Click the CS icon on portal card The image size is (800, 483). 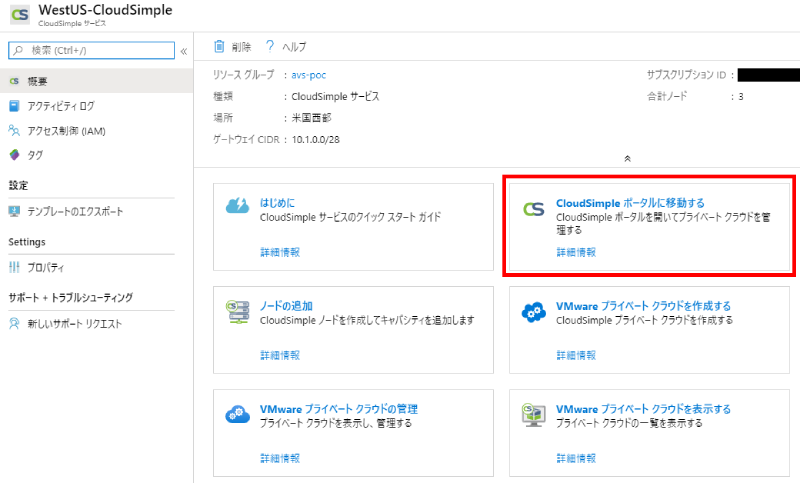pyautogui.click(x=534, y=209)
